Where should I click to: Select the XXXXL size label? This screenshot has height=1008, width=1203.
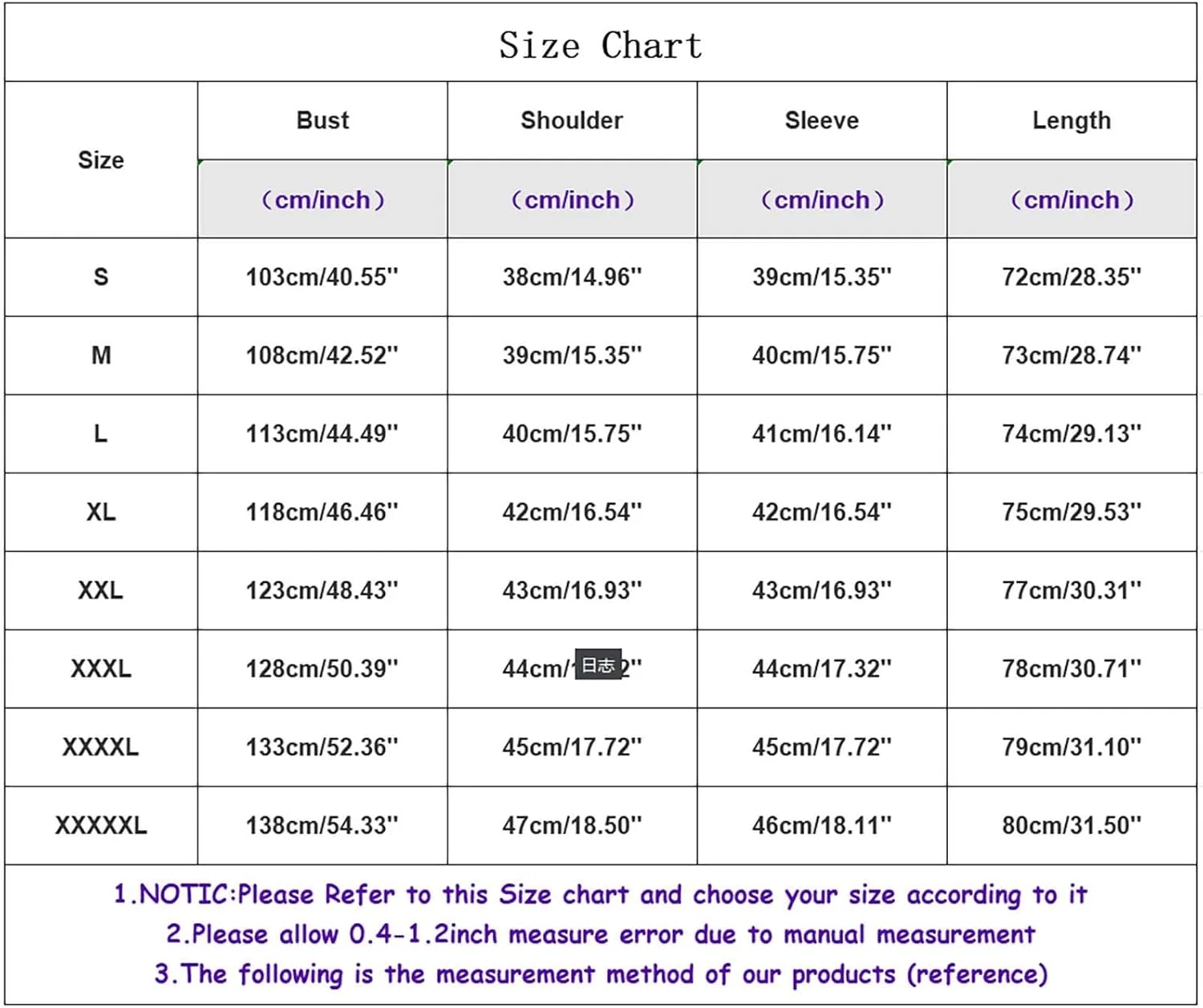click(x=101, y=747)
